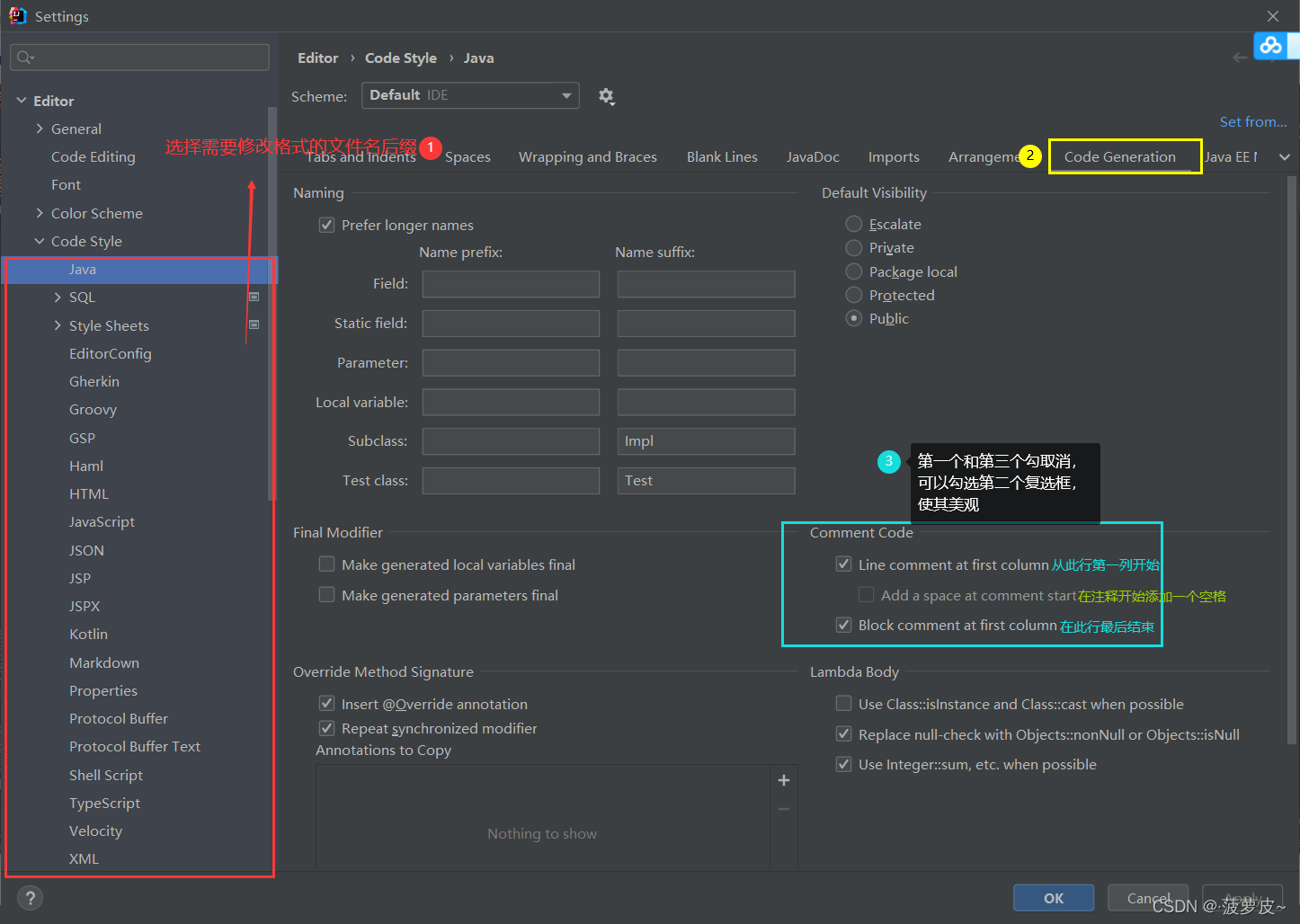
Task: Select JavaScript code style item
Action: click(x=102, y=521)
